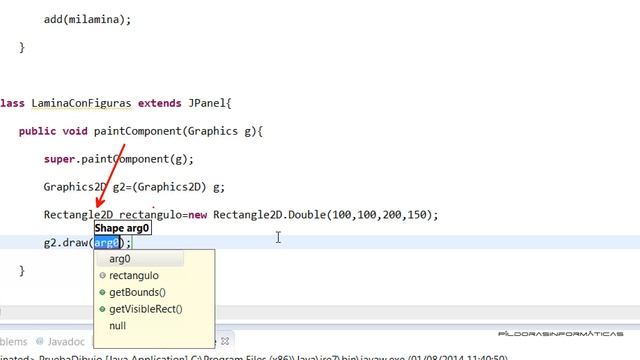Choose rectangulo from the suggestion list
Viewport: 640px width, 360px height.
tap(134, 276)
